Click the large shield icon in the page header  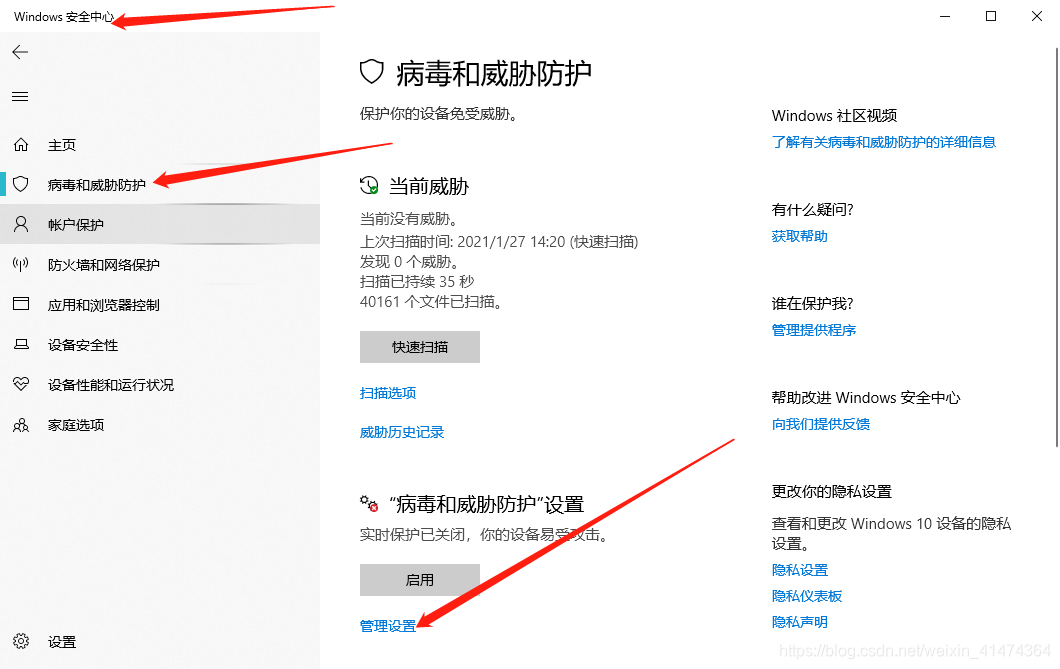(x=372, y=72)
